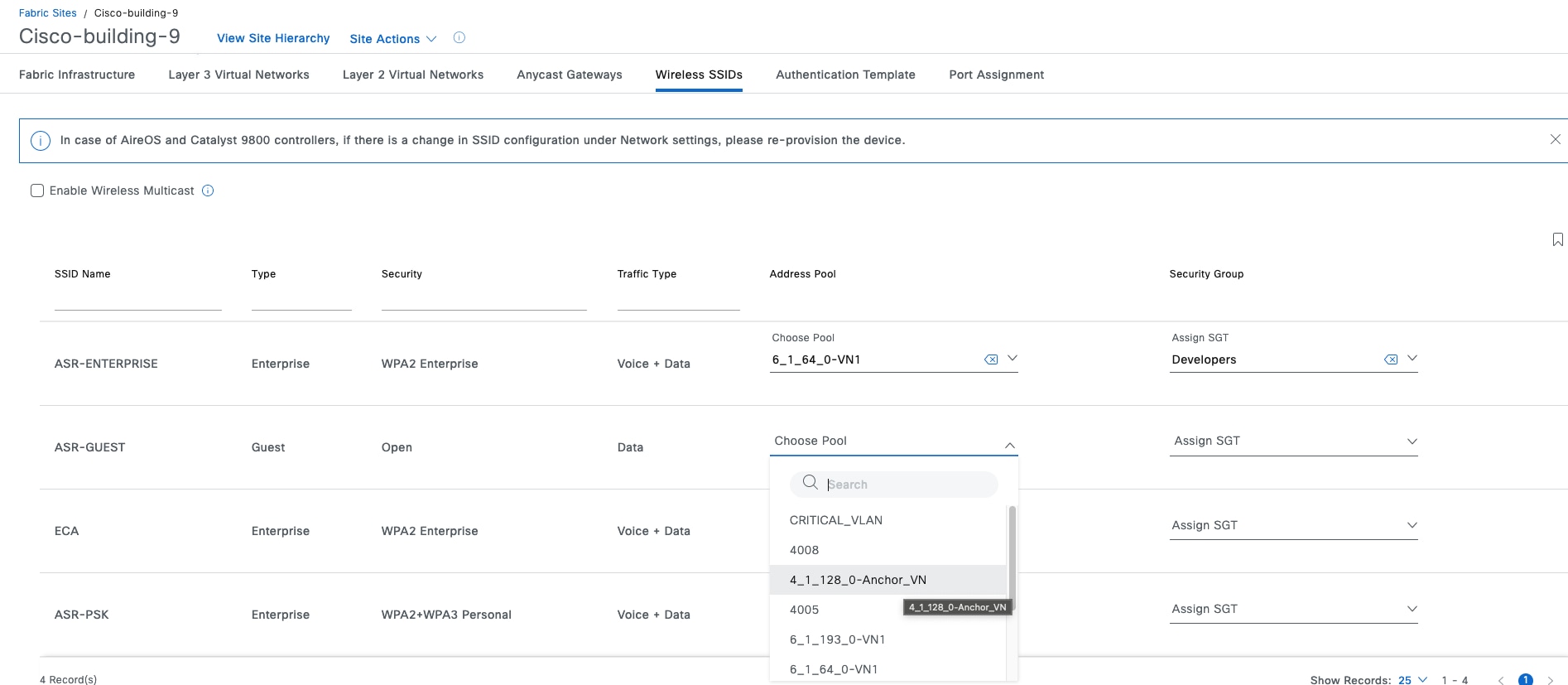Click the Security Group column header
Viewport: 1568px width, 685px height.
coord(1206,274)
